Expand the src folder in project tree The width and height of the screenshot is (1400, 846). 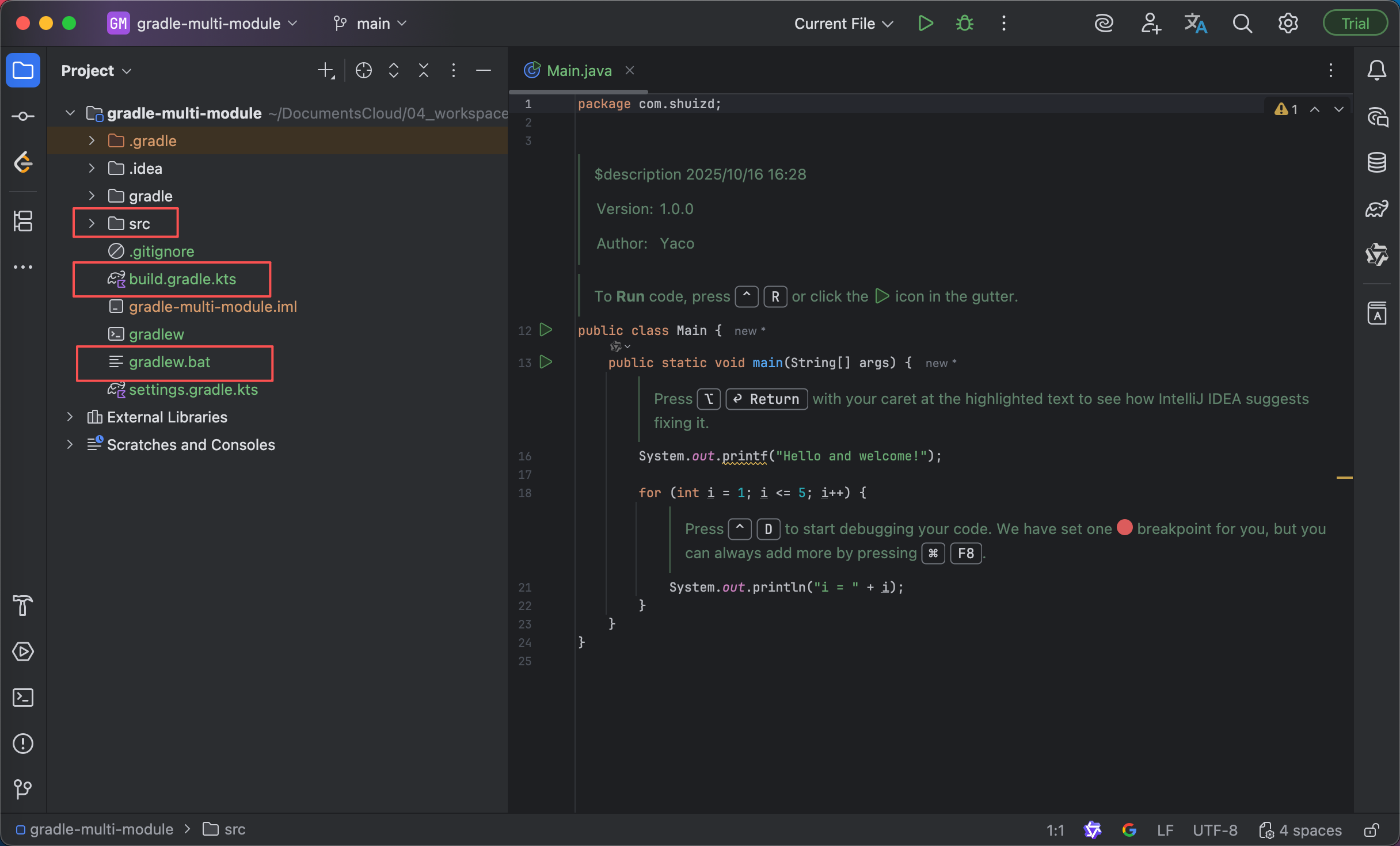pyautogui.click(x=92, y=223)
